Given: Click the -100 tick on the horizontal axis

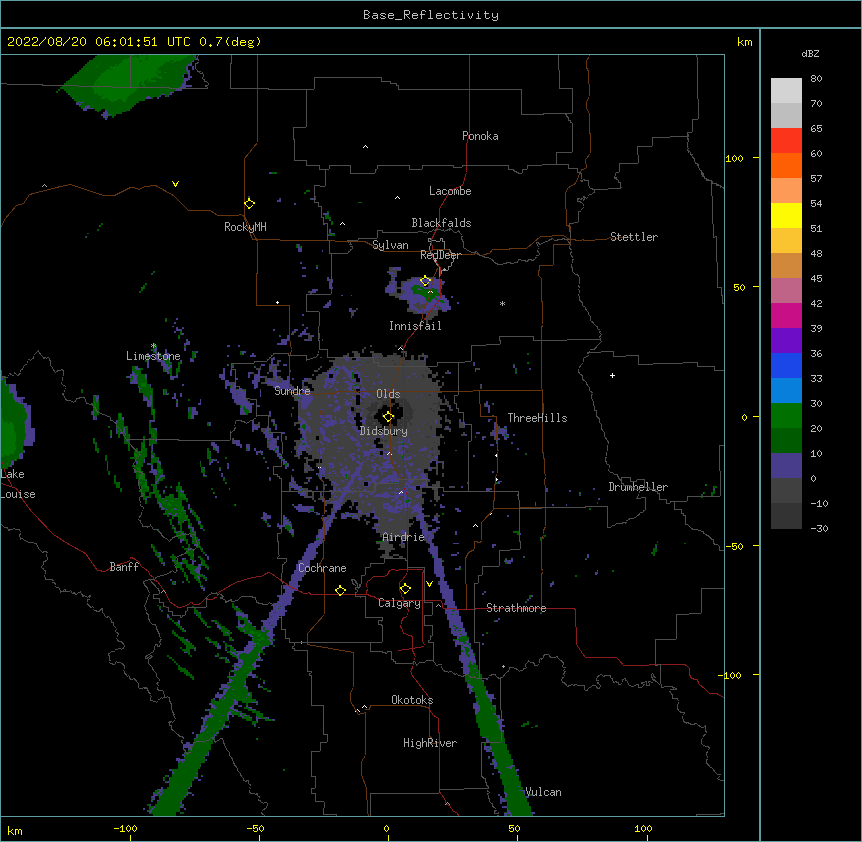Looking at the screenshot, I should tap(125, 828).
